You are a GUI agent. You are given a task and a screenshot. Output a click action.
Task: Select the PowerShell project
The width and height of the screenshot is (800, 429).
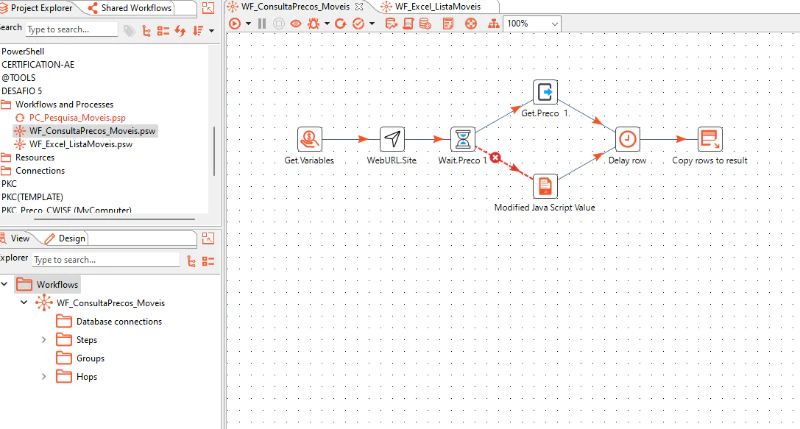click(x=23, y=52)
